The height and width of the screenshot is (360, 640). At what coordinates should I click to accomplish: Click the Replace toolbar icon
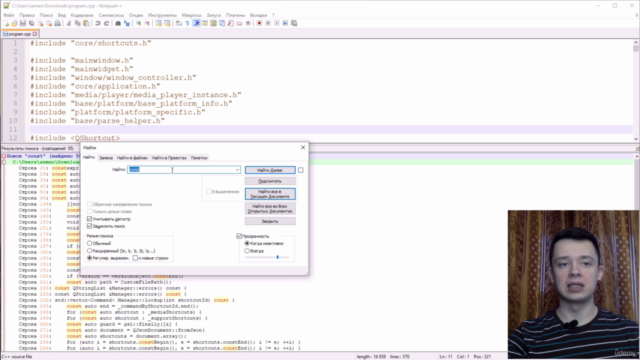click(x=127, y=23)
